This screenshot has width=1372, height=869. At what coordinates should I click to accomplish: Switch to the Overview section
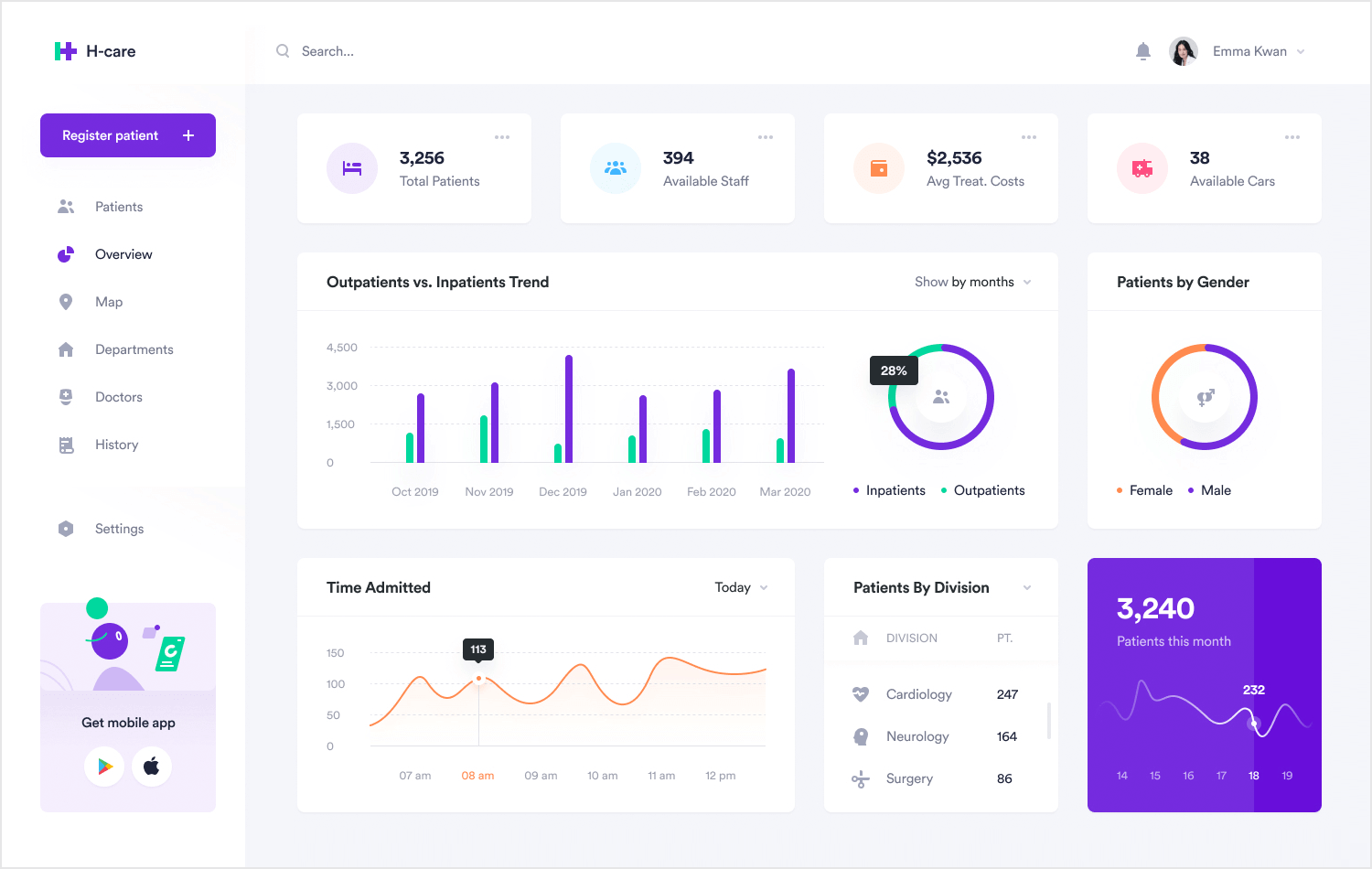123,253
